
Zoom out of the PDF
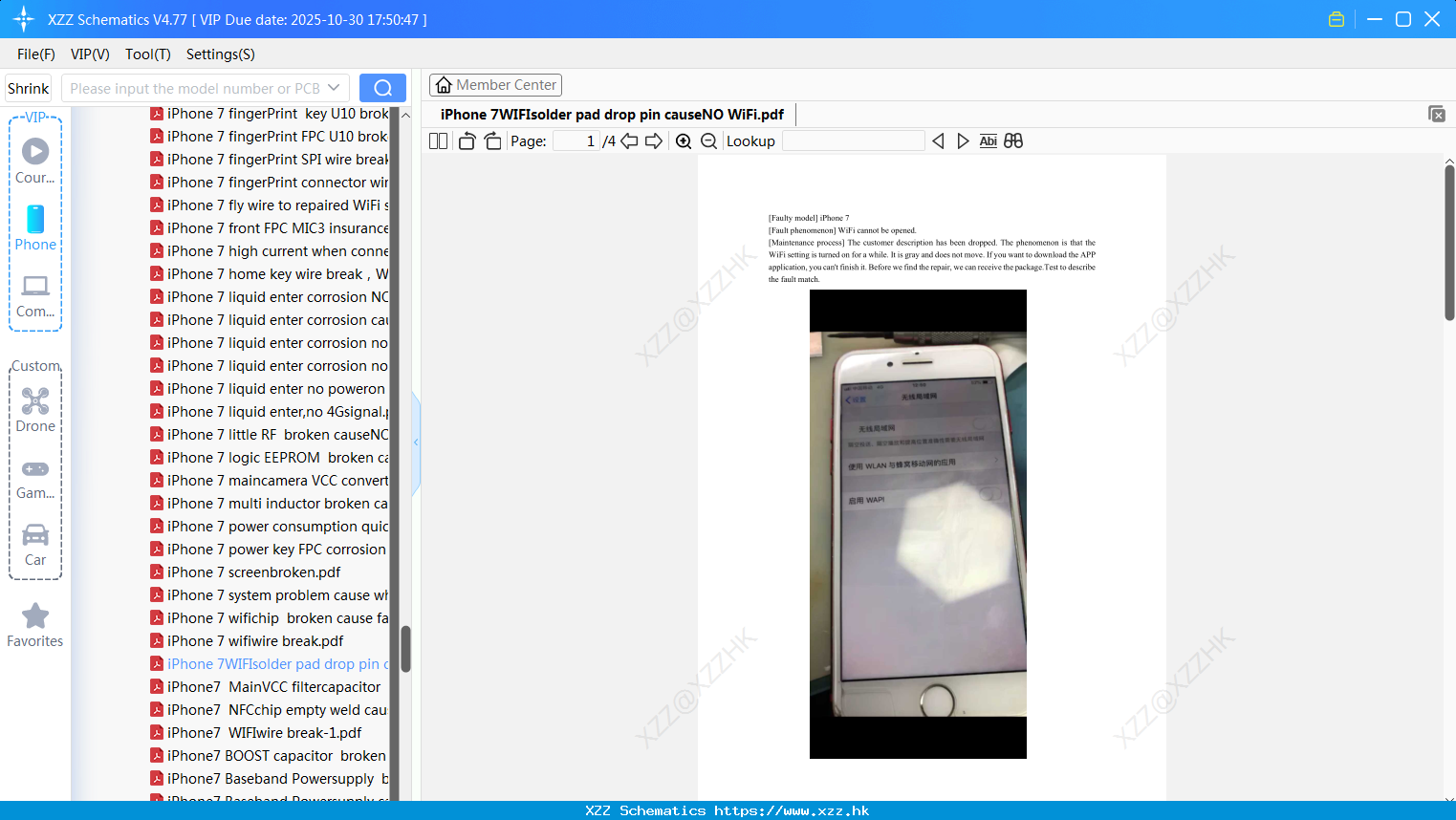click(708, 141)
